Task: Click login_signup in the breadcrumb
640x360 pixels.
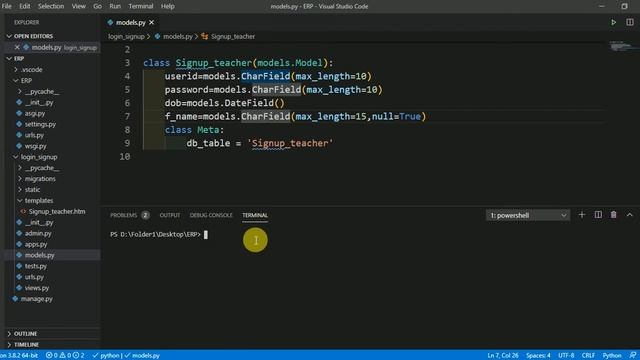Action: [x=126, y=36]
